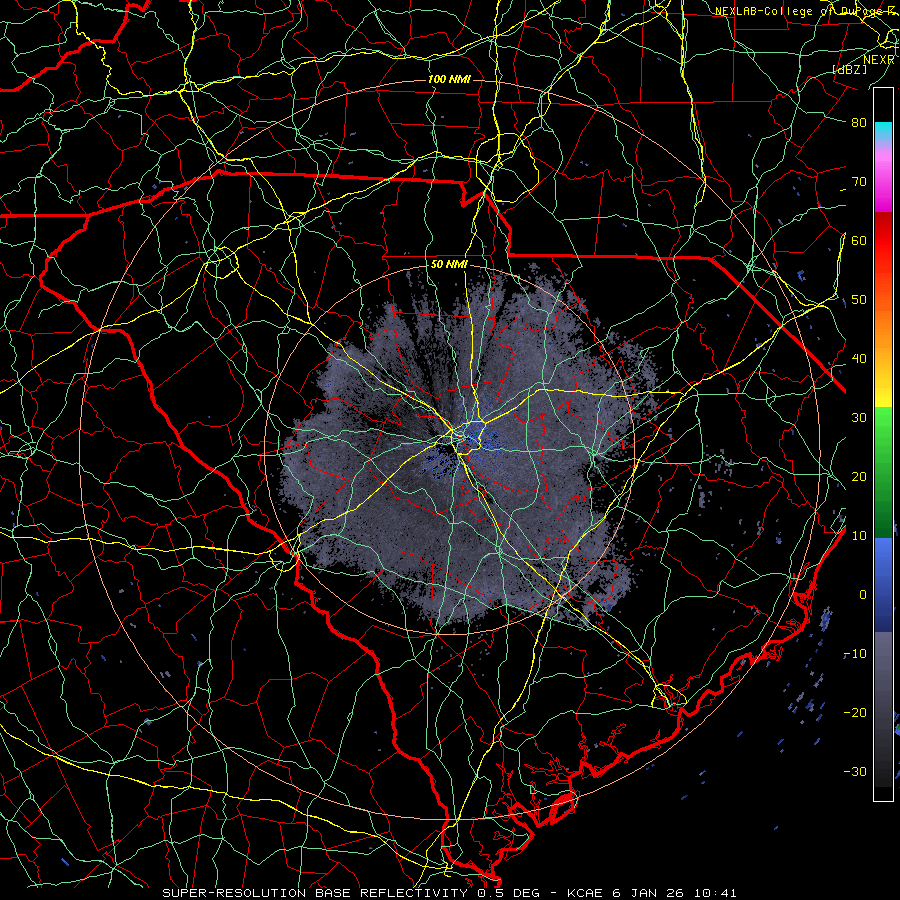
Task: Click the 50 NMI range ring label
Action: tap(449, 265)
